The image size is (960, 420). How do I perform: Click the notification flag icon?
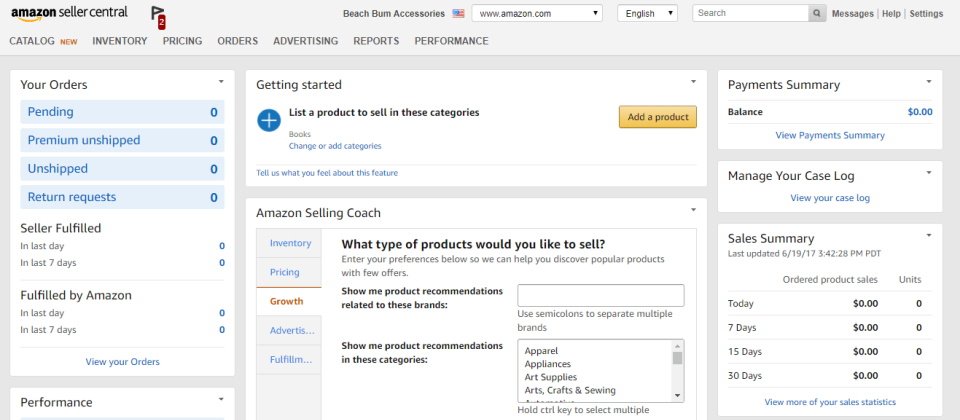point(158,18)
